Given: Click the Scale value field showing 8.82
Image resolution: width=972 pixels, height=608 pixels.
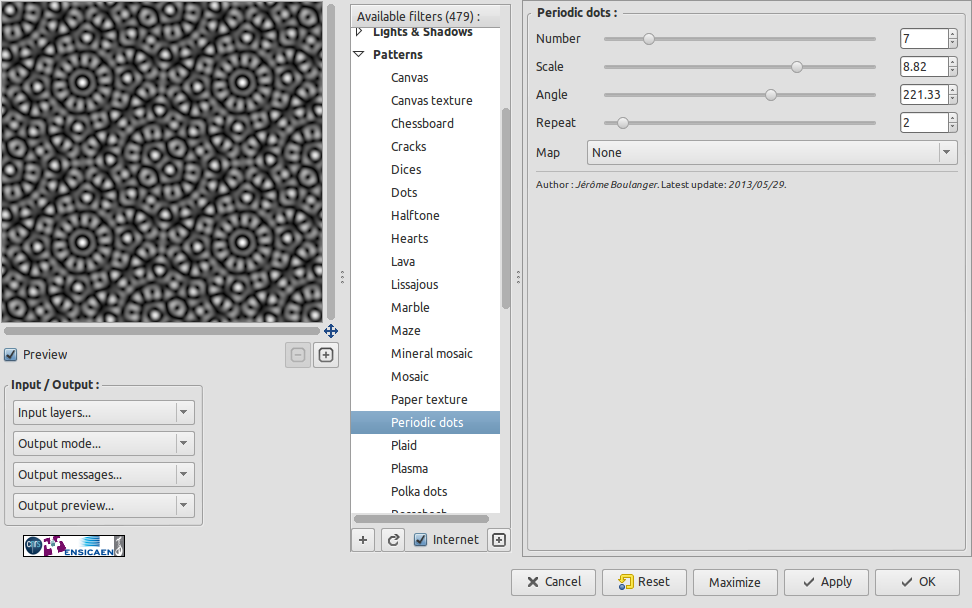Looking at the screenshot, I should point(924,66).
